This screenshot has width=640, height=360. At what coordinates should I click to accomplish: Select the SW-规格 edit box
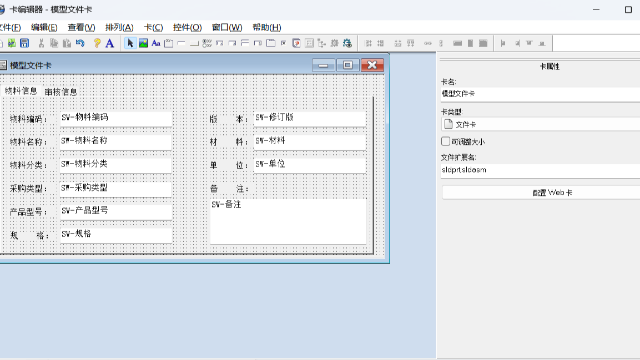click(x=116, y=235)
